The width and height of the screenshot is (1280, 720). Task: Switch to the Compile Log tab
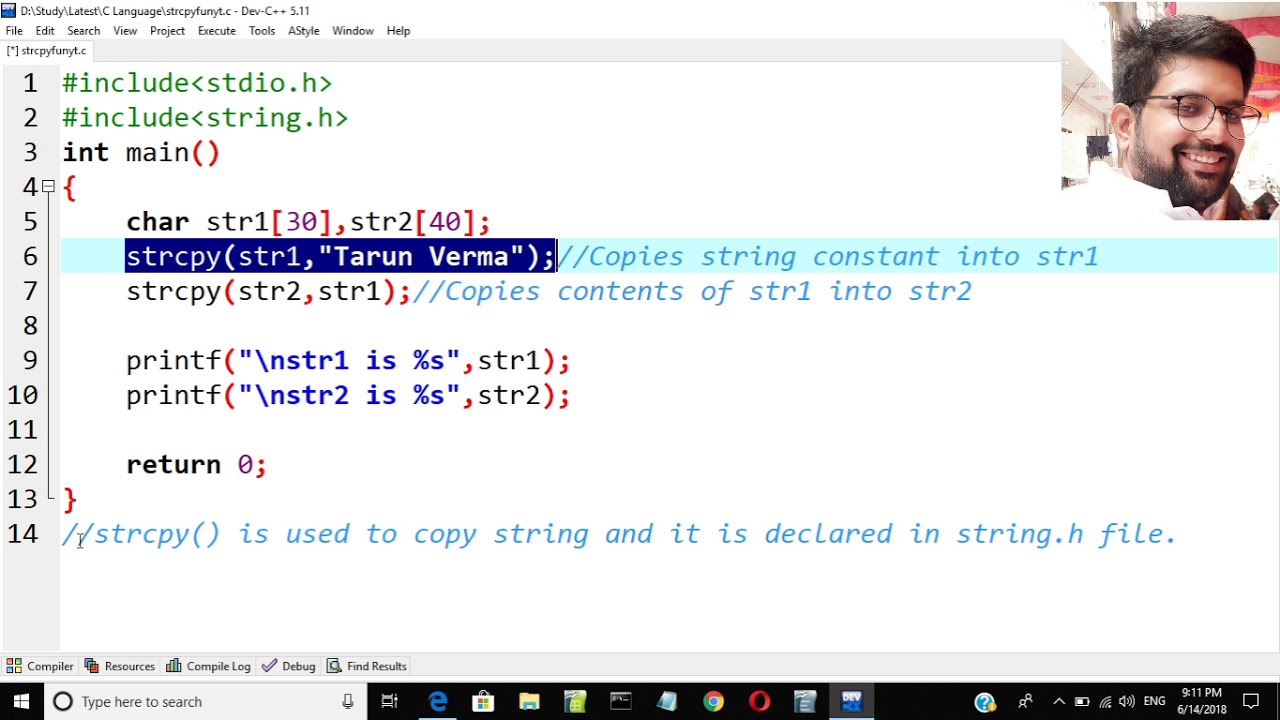click(208, 666)
